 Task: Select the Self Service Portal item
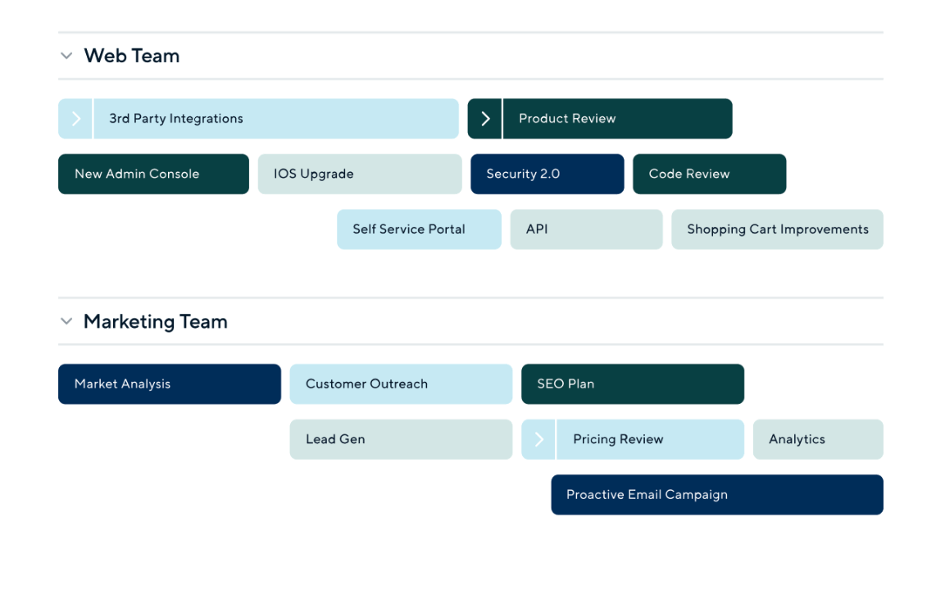tap(419, 229)
